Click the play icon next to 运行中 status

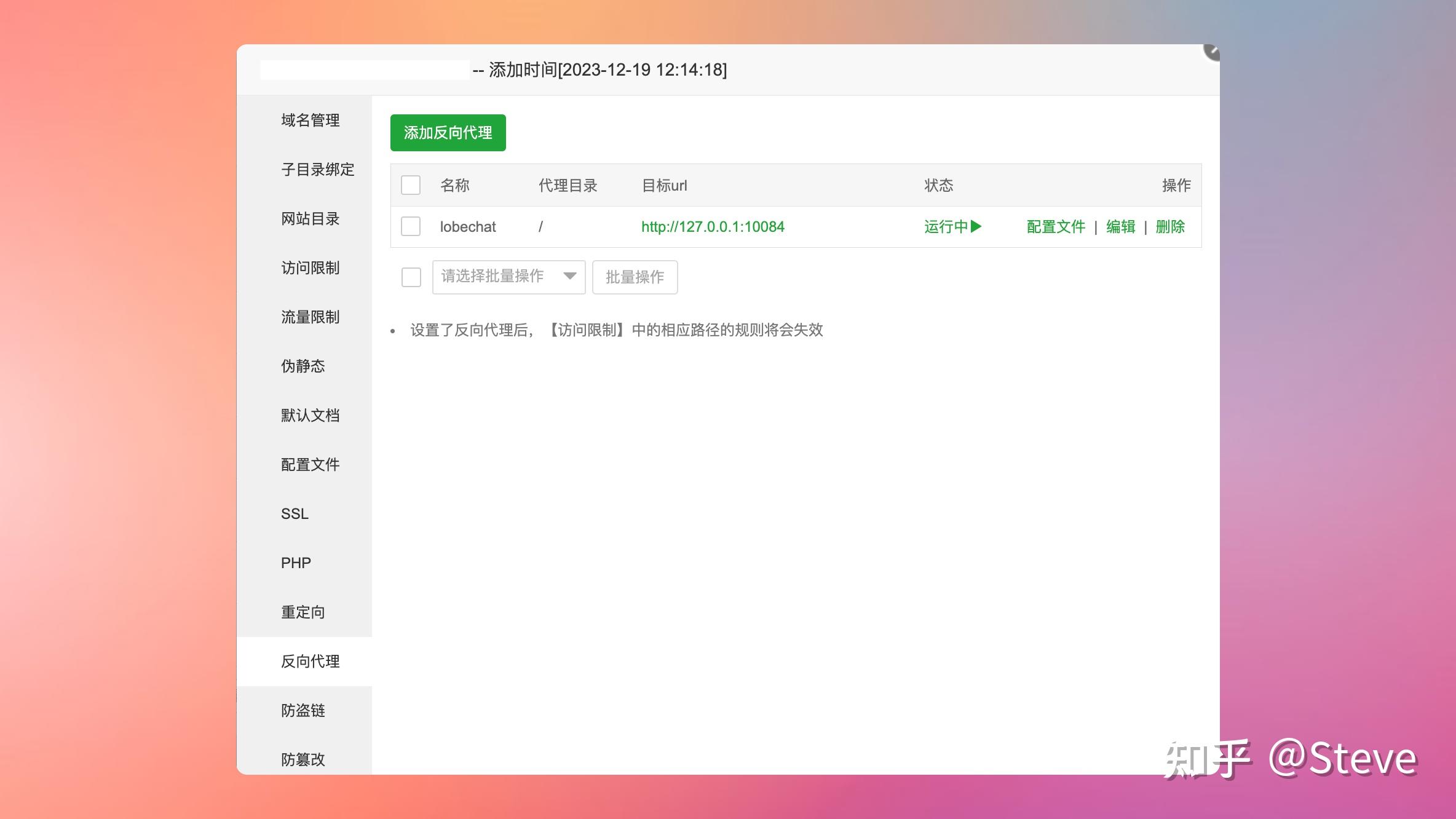975,227
